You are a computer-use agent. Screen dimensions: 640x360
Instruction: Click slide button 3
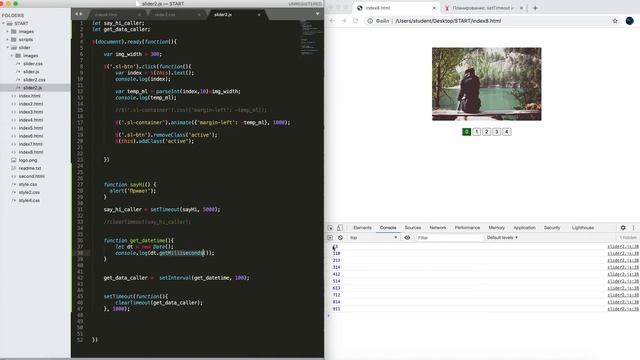[497, 132]
